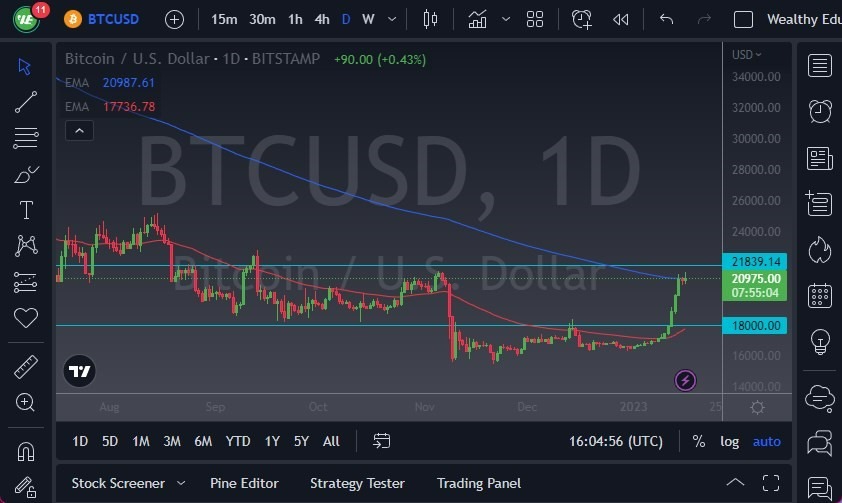Select the 1h timeframe

(x=295, y=19)
